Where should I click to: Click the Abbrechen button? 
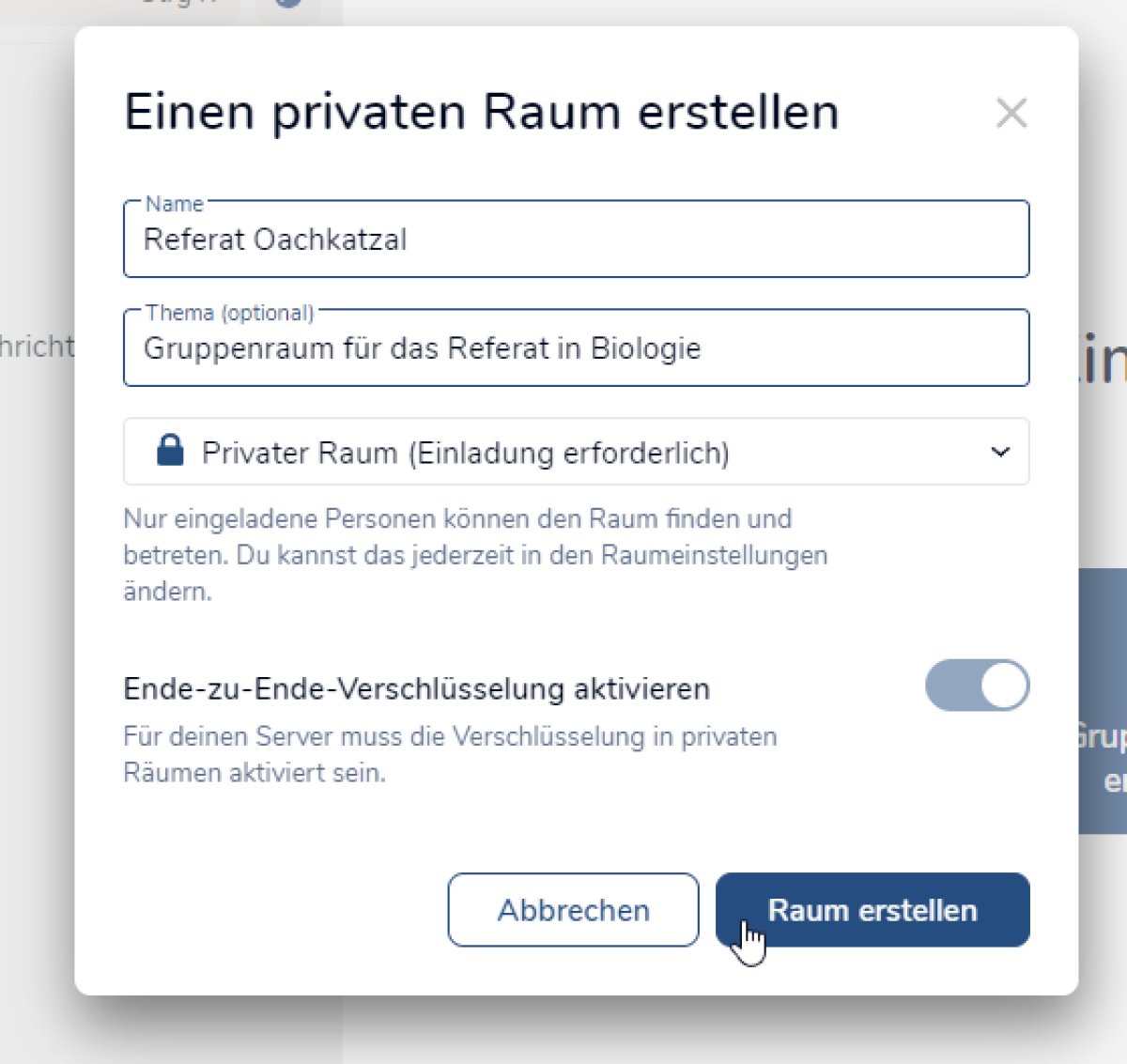573,910
